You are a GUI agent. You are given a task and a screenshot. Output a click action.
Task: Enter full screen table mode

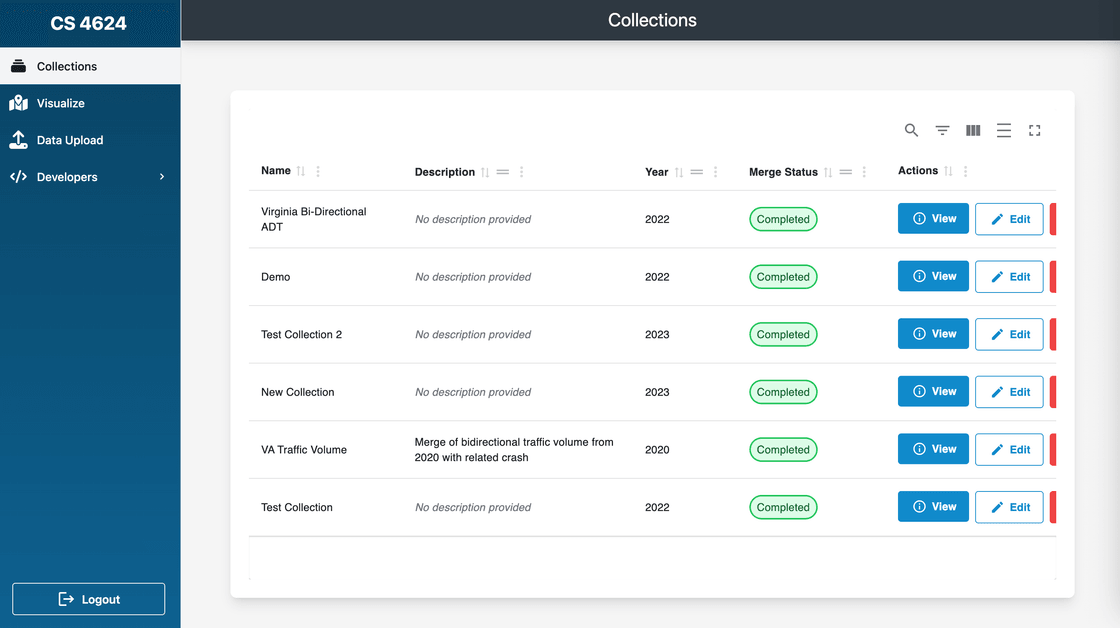pyautogui.click(x=1035, y=130)
